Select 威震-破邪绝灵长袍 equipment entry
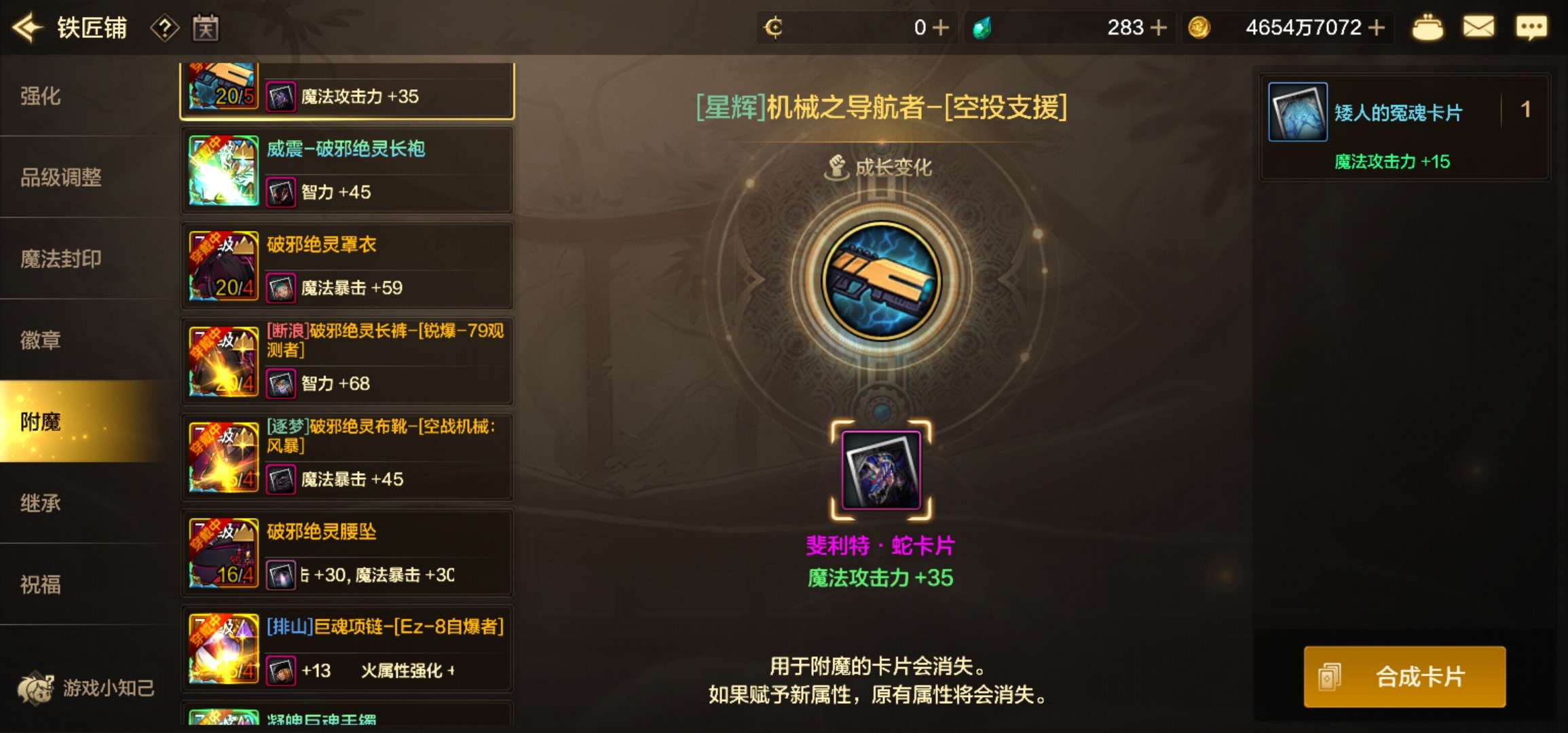The height and width of the screenshot is (733, 1568). click(x=347, y=170)
